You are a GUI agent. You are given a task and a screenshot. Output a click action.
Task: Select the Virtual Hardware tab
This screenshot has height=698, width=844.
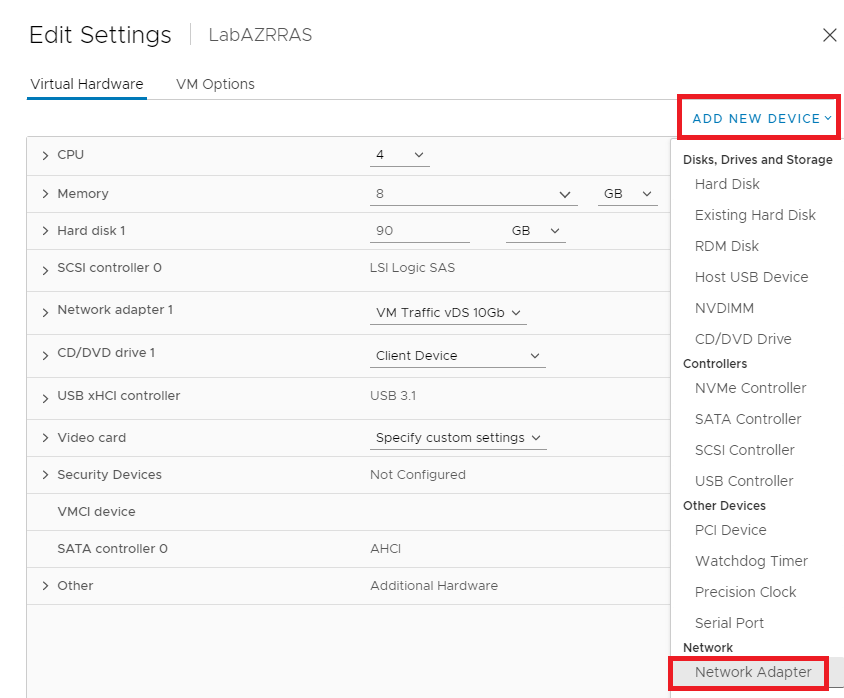coord(87,84)
